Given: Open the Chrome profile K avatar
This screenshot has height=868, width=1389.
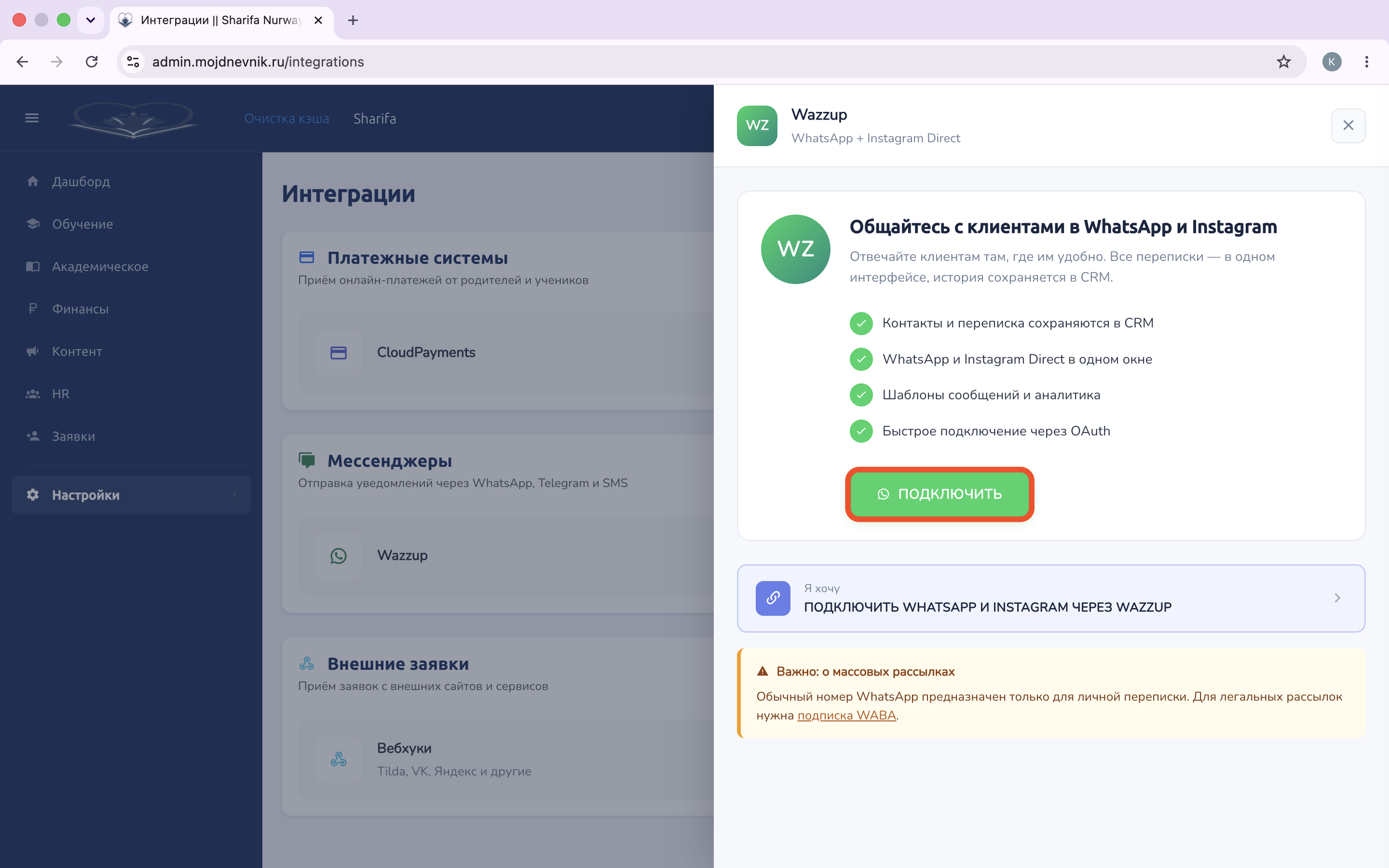Looking at the screenshot, I should tap(1332, 61).
